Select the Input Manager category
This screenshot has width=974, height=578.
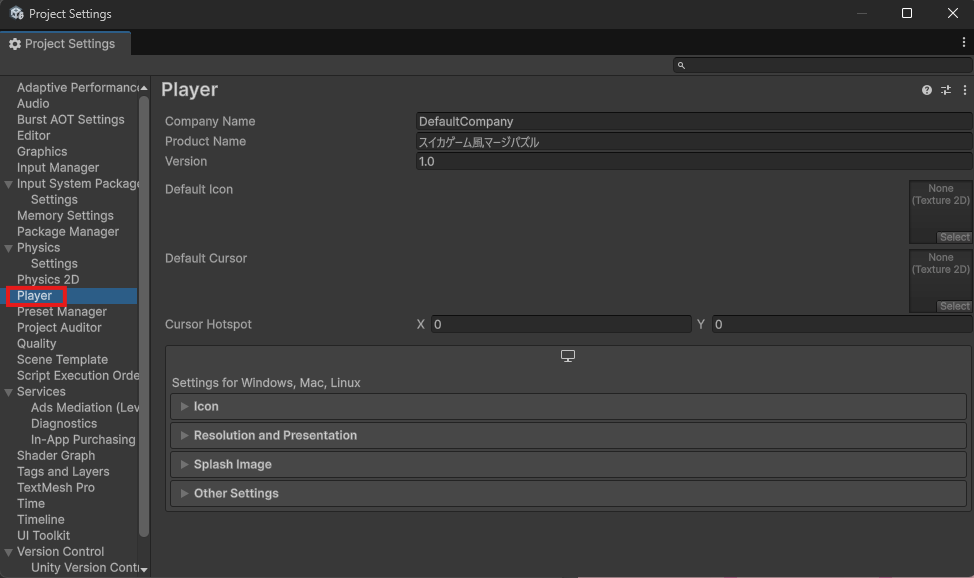tap(58, 168)
